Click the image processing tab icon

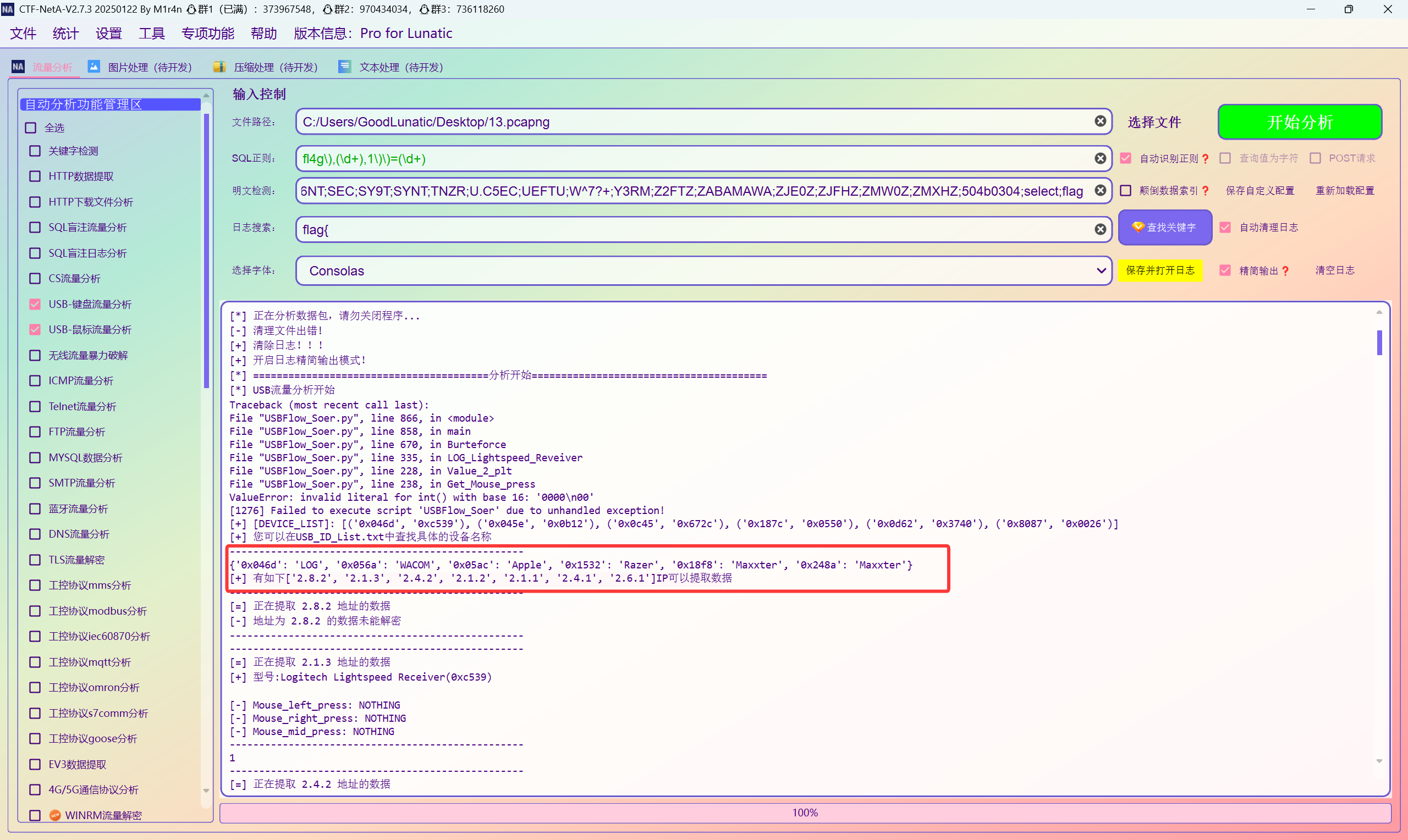click(x=94, y=67)
